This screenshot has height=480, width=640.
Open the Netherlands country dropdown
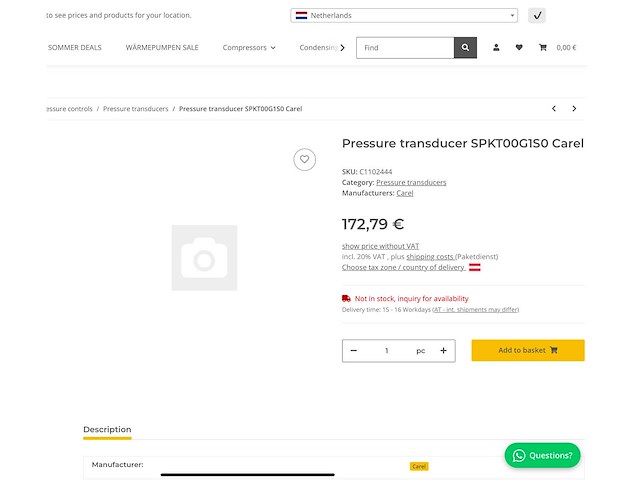point(404,16)
